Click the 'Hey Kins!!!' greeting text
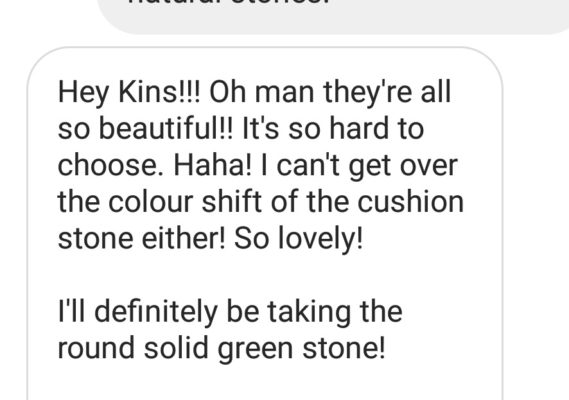The width and height of the screenshot is (569, 400). [129, 93]
